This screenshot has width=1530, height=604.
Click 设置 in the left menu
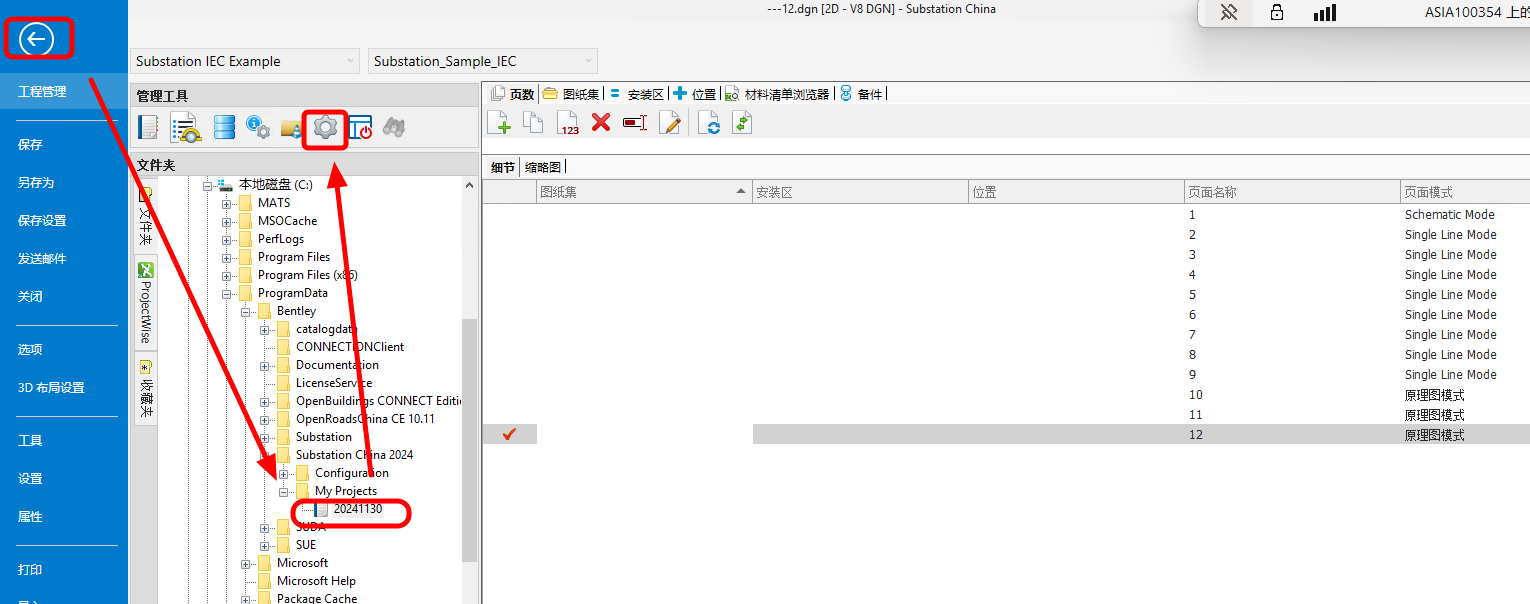tap(30, 478)
